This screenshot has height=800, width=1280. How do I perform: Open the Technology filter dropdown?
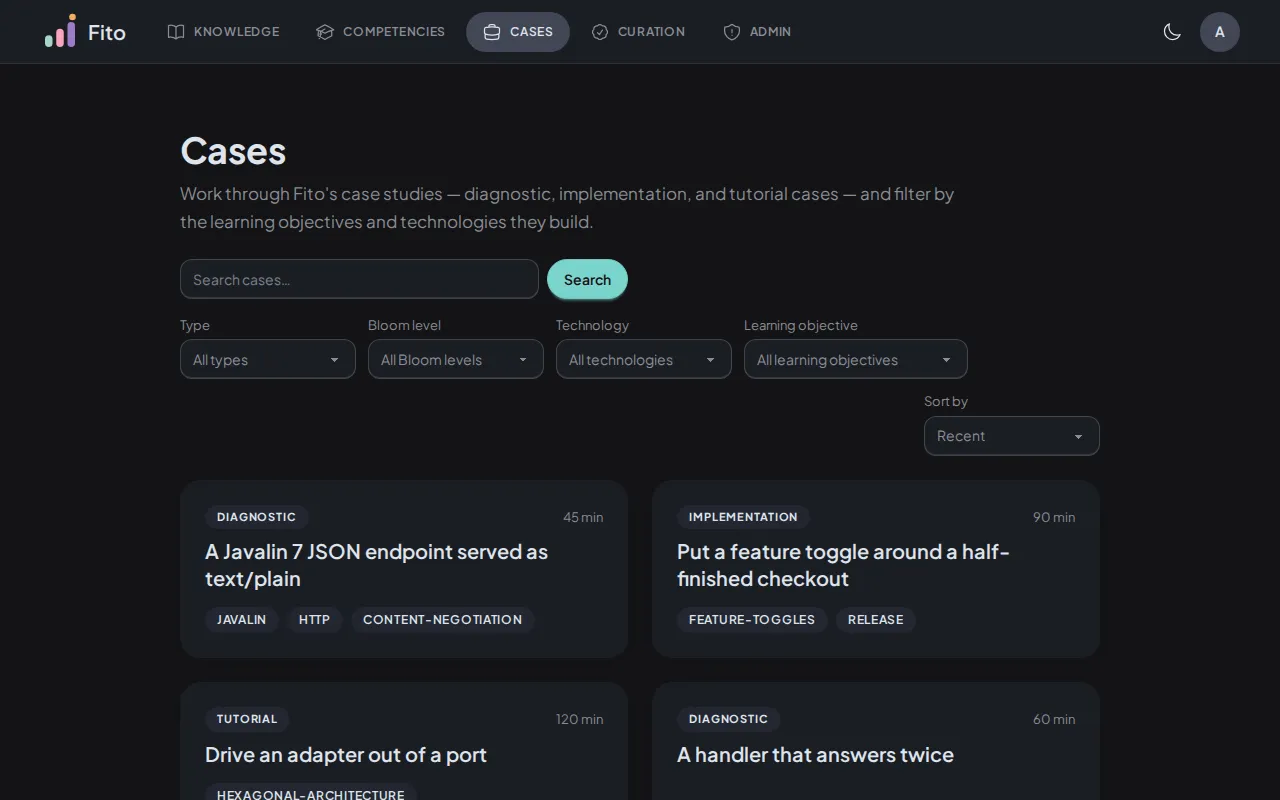point(644,359)
